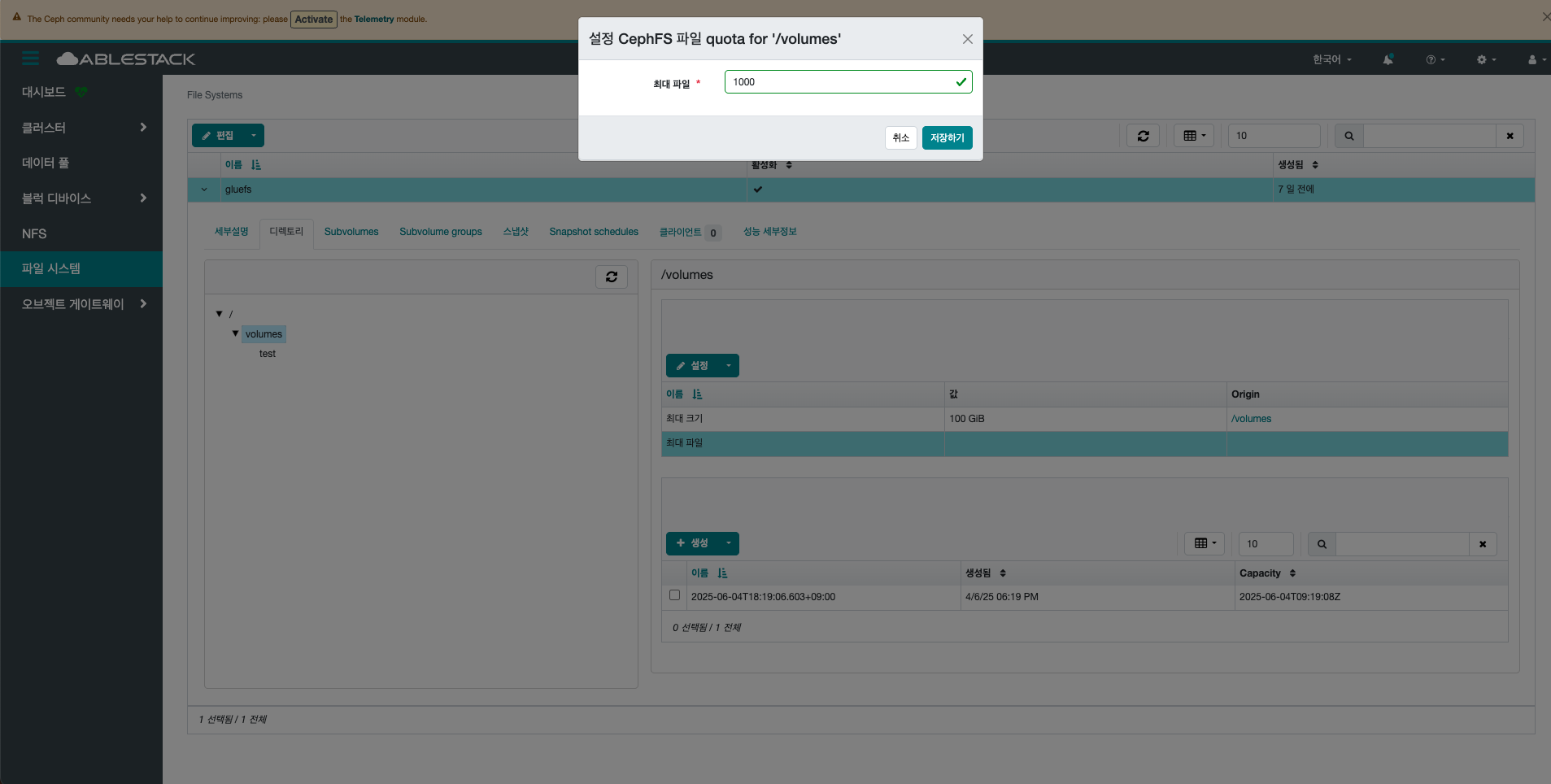Open the help question mark menu
1551x784 pixels.
(1435, 59)
